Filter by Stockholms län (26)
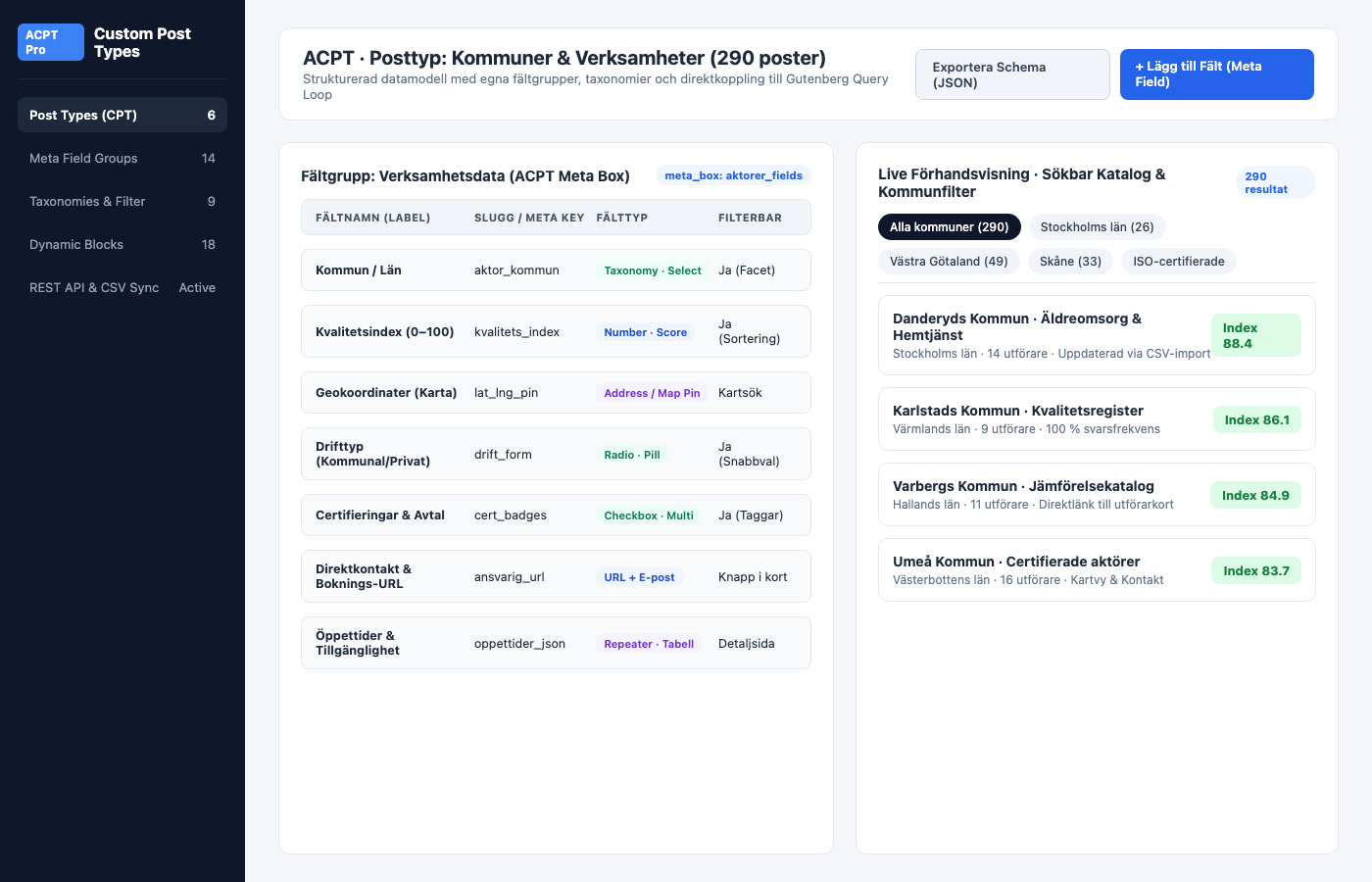Screen dimensions: 1372x882 [x=1098, y=227]
